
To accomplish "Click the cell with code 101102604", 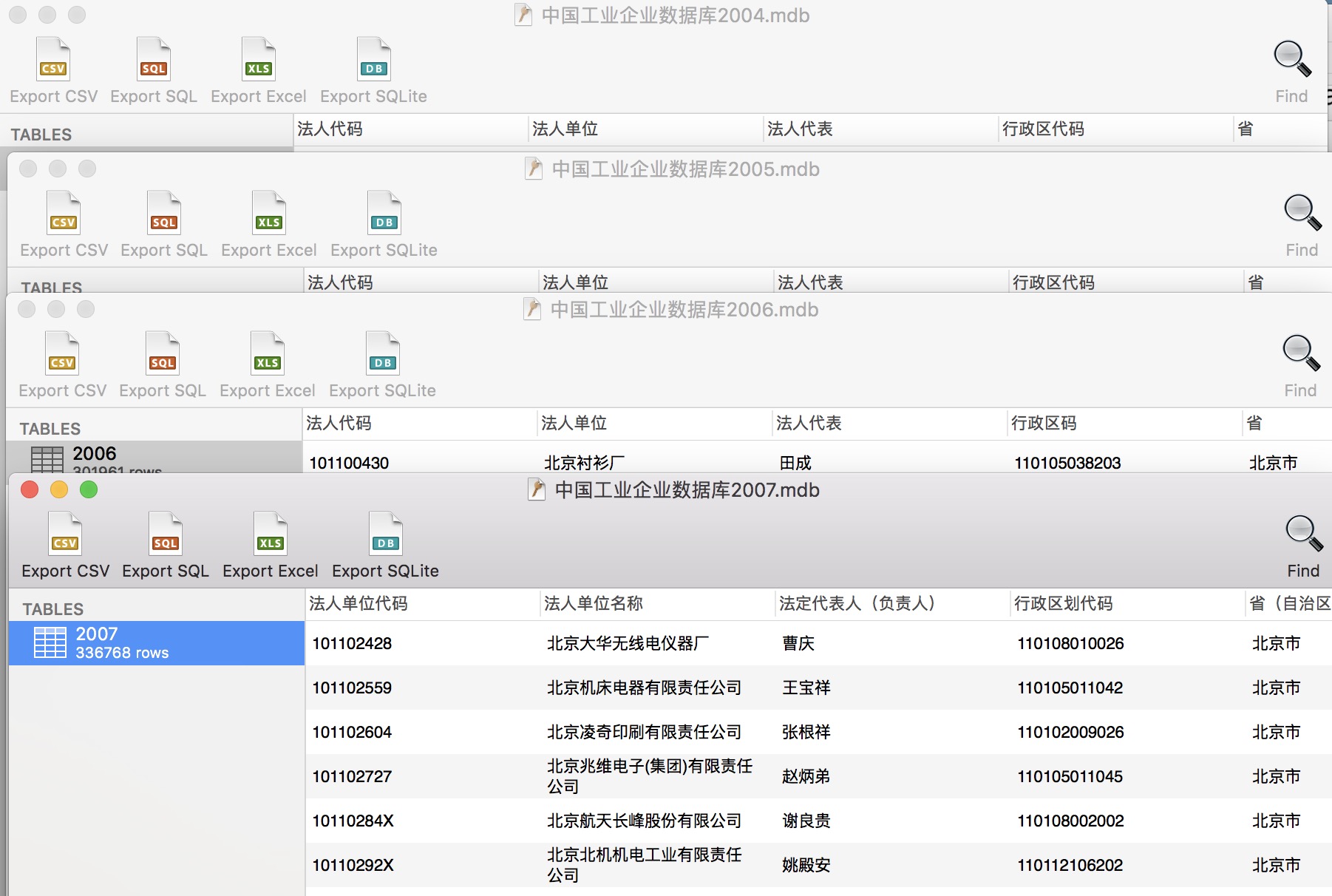I will point(352,733).
